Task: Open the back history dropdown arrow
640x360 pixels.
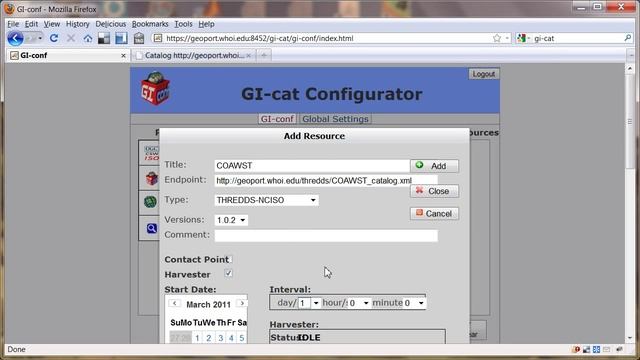Action: pos(40,38)
